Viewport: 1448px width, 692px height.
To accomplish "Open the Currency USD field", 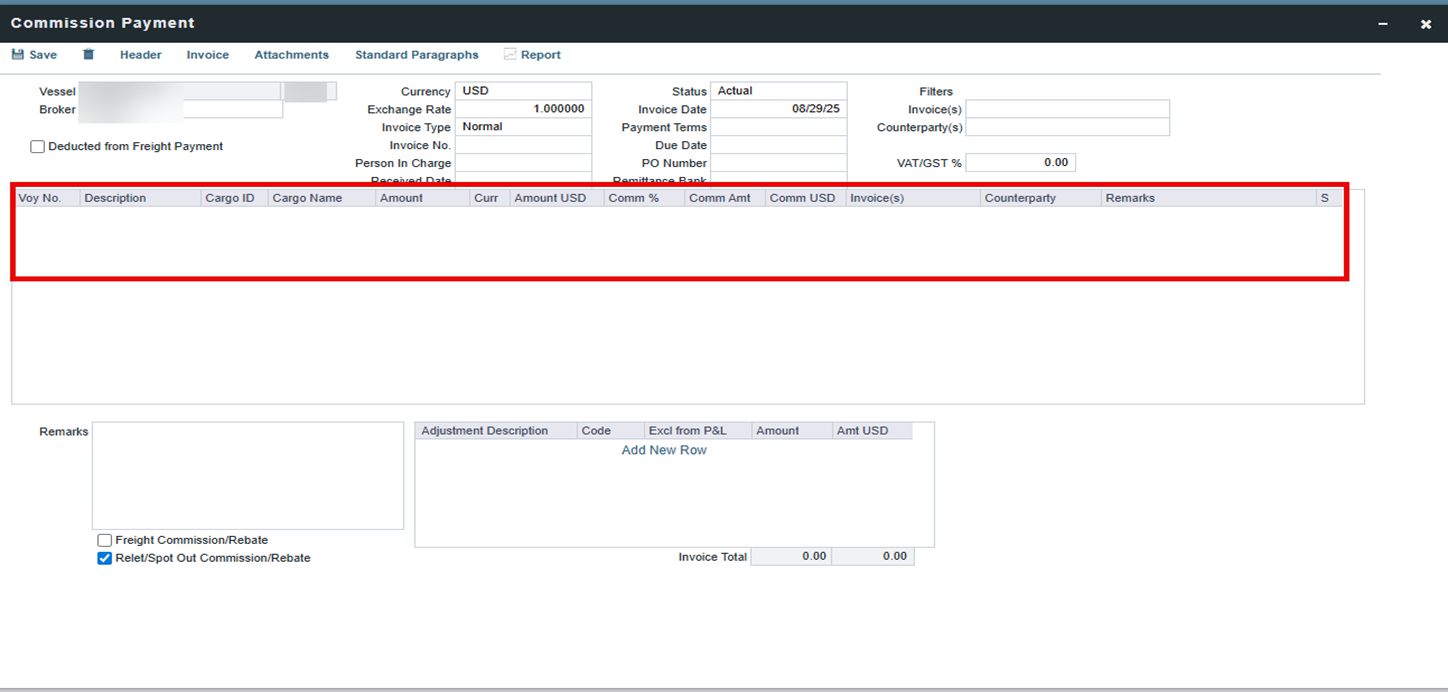I will pyautogui.click(x=522, y=91).
